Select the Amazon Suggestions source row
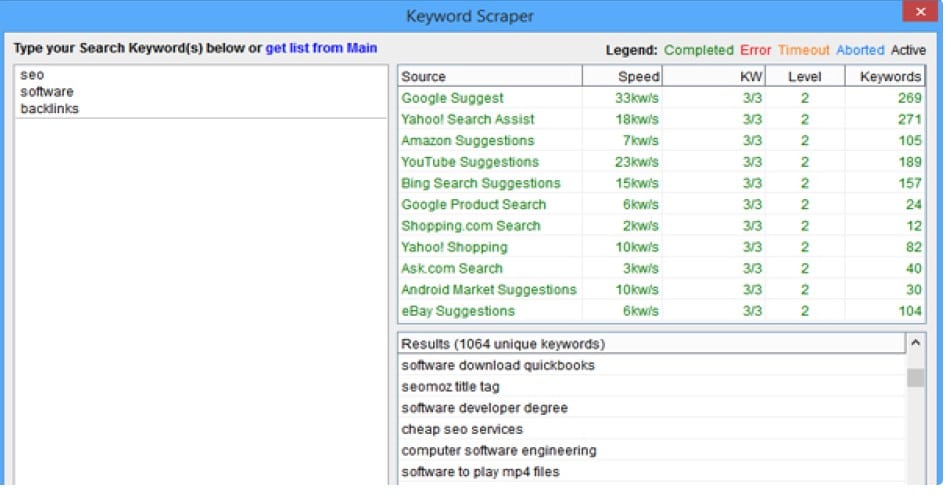Image resolution: width=945 pixels, height=503 pixels. pos(661,140)
